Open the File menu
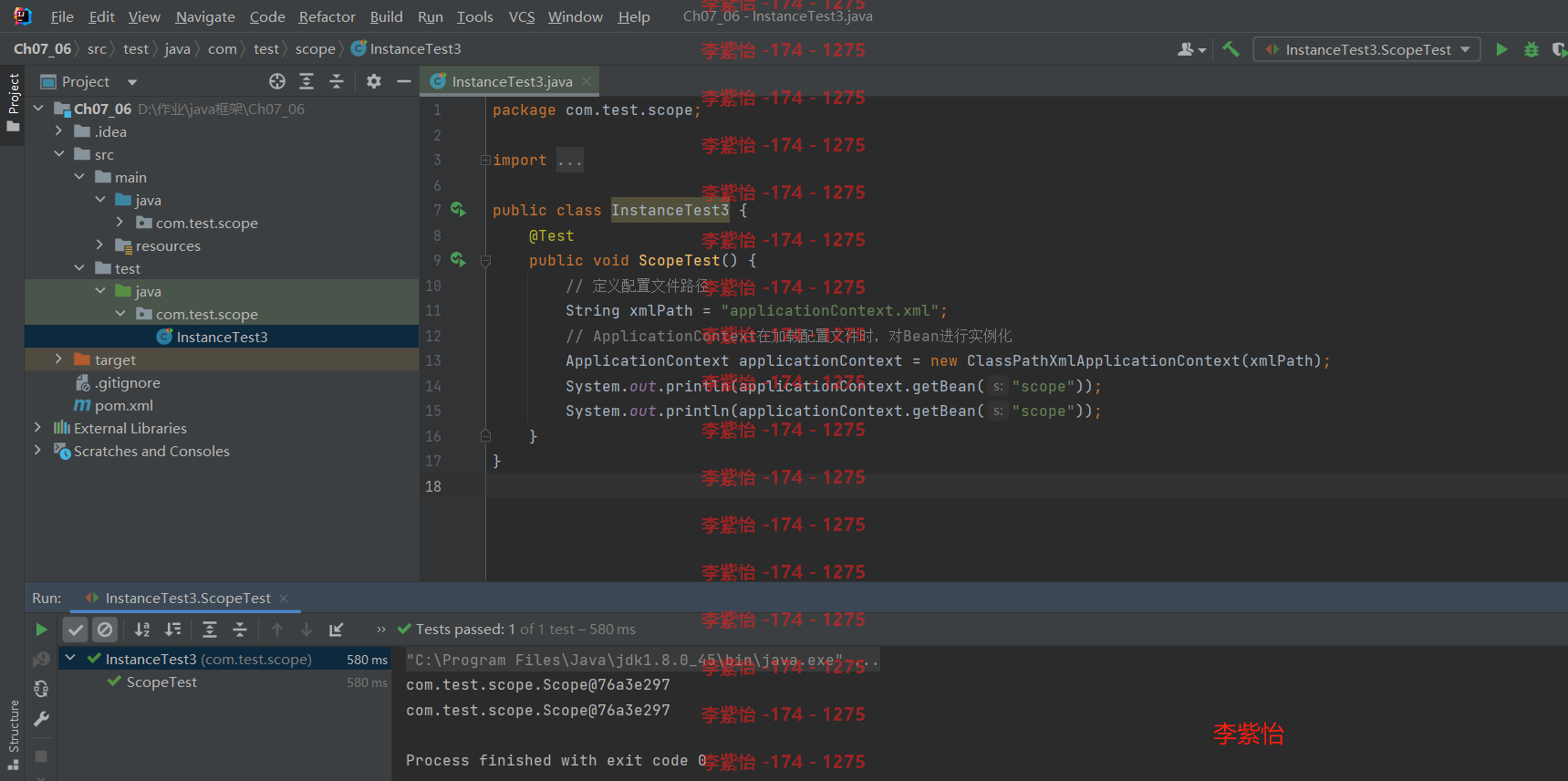 click(x=62, y=16)
